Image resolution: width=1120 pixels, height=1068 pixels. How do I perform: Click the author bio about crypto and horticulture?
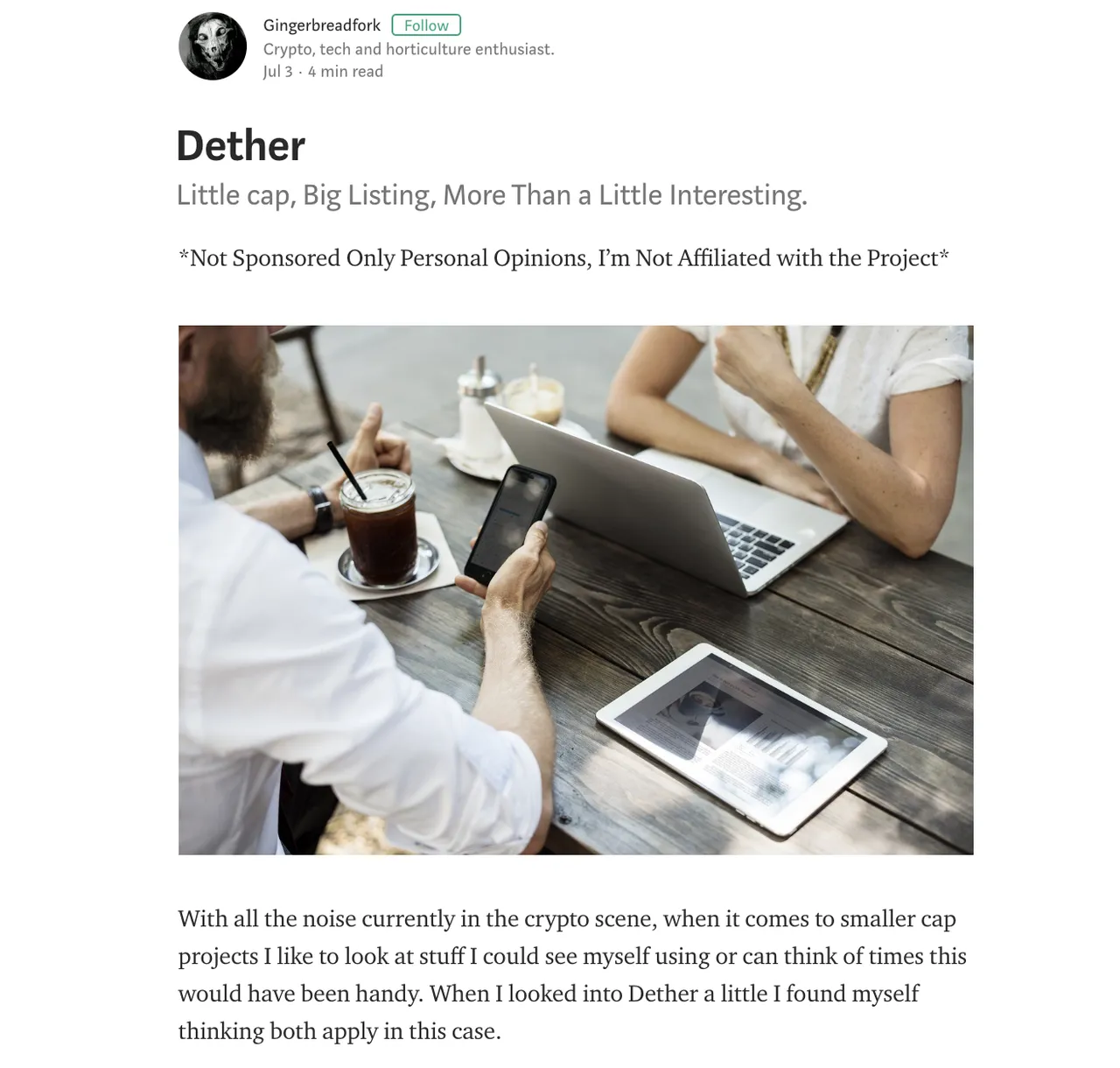point(409,49)
